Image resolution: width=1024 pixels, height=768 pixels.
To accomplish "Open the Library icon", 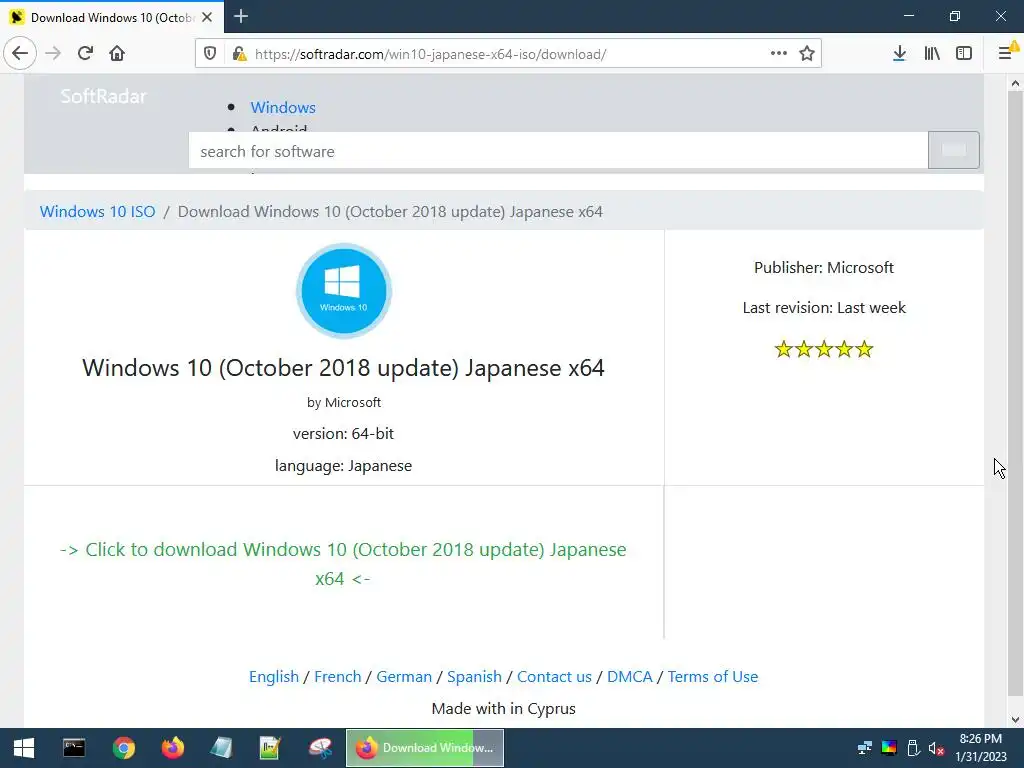I will pyautogui.click(x=932, y=54).
